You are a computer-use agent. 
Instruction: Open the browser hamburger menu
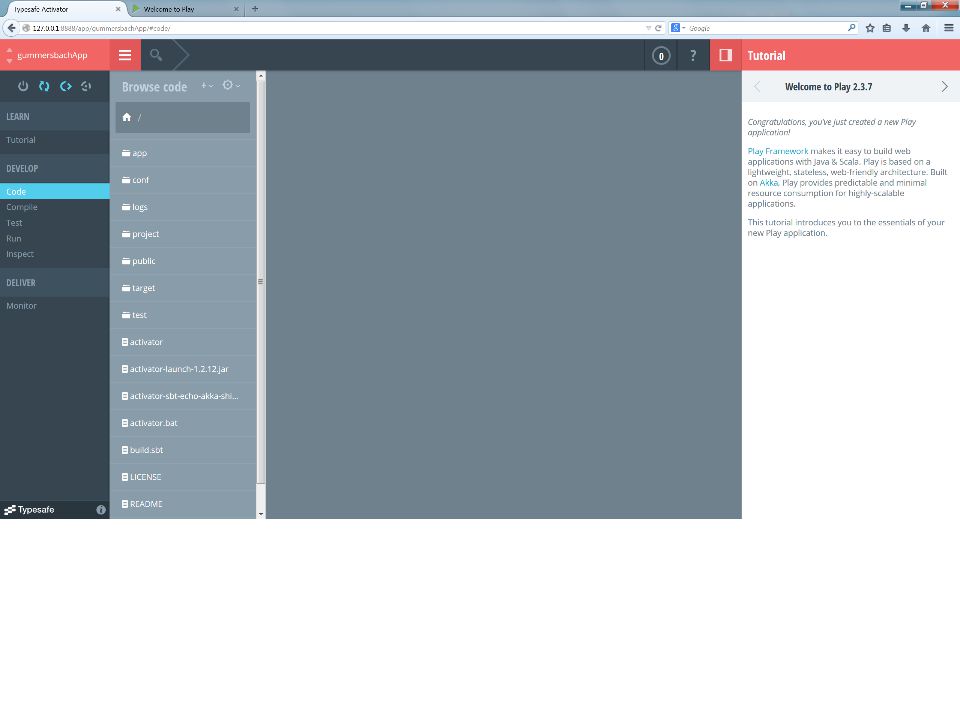(948, 28)
